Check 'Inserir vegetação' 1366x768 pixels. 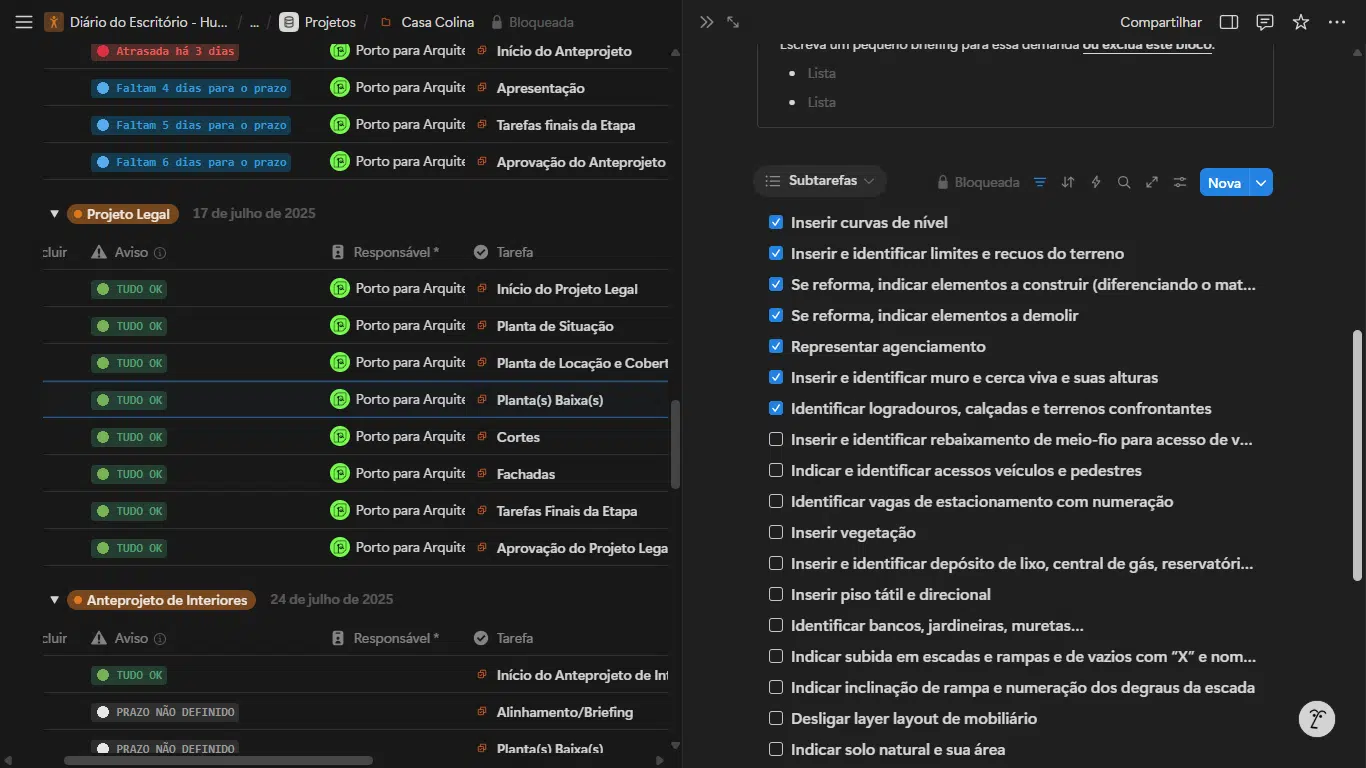(776, 532)
